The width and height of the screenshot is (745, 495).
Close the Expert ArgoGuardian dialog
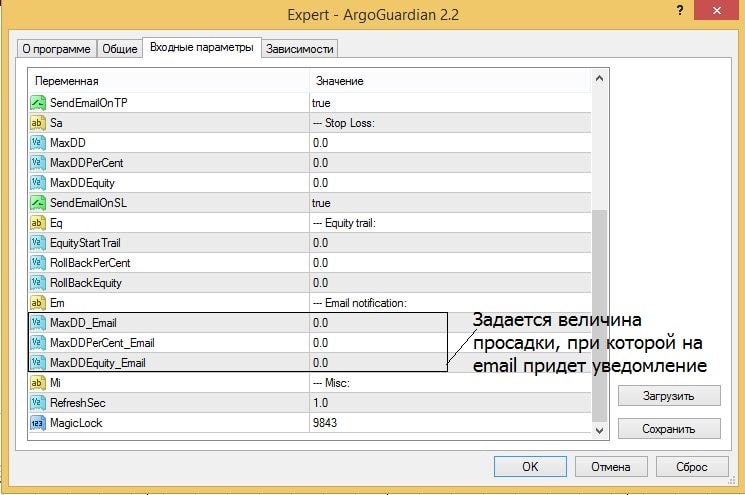717,10
